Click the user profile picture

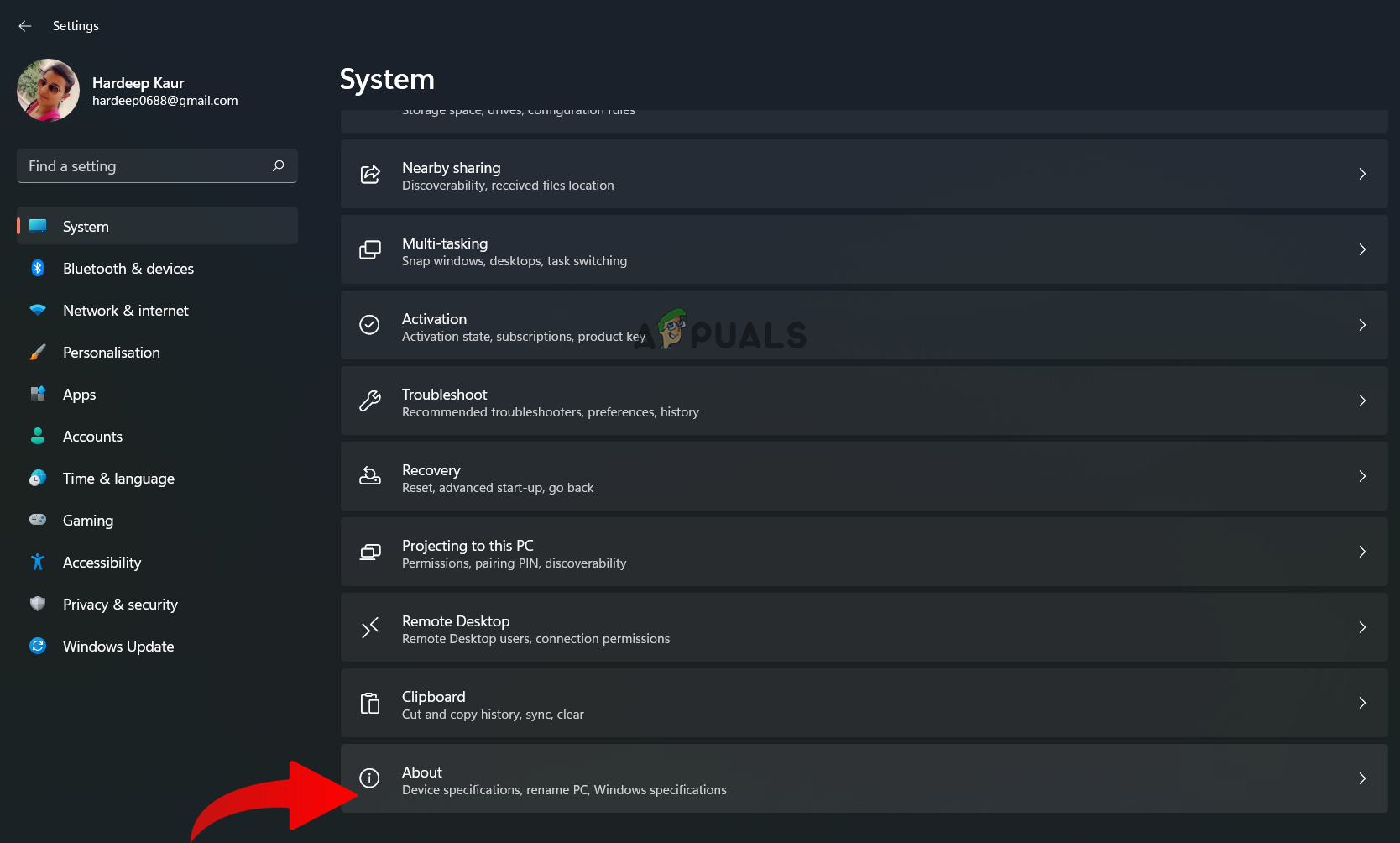tap(48, 90)
